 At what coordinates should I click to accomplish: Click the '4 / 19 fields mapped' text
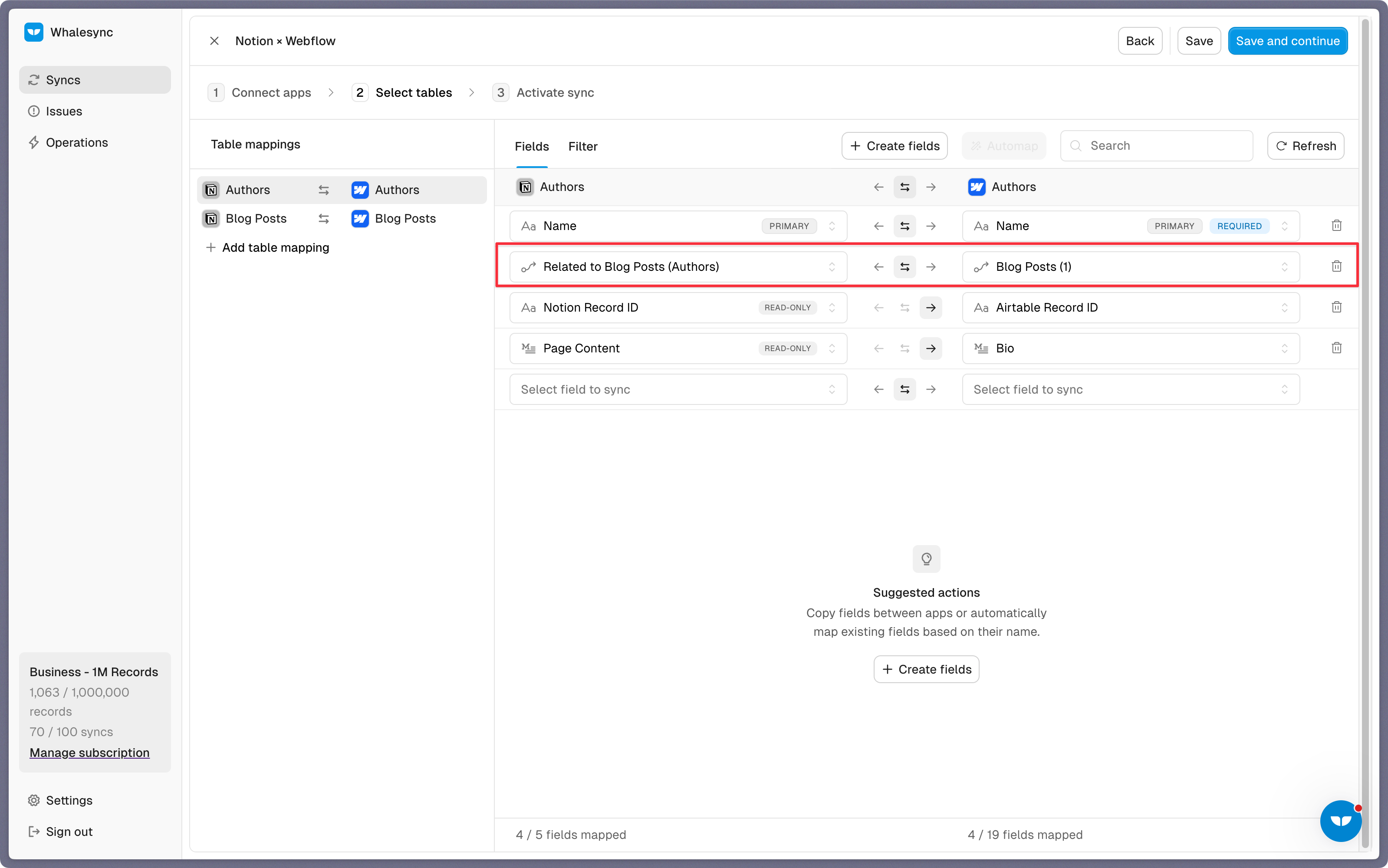(x=1025, y=835)
